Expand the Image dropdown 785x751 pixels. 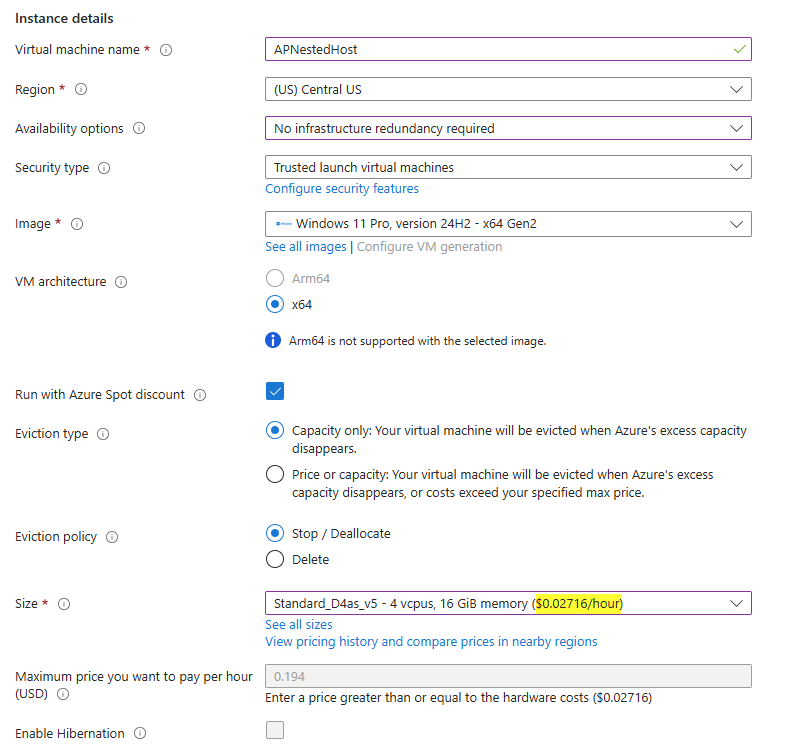pos(508,224)
